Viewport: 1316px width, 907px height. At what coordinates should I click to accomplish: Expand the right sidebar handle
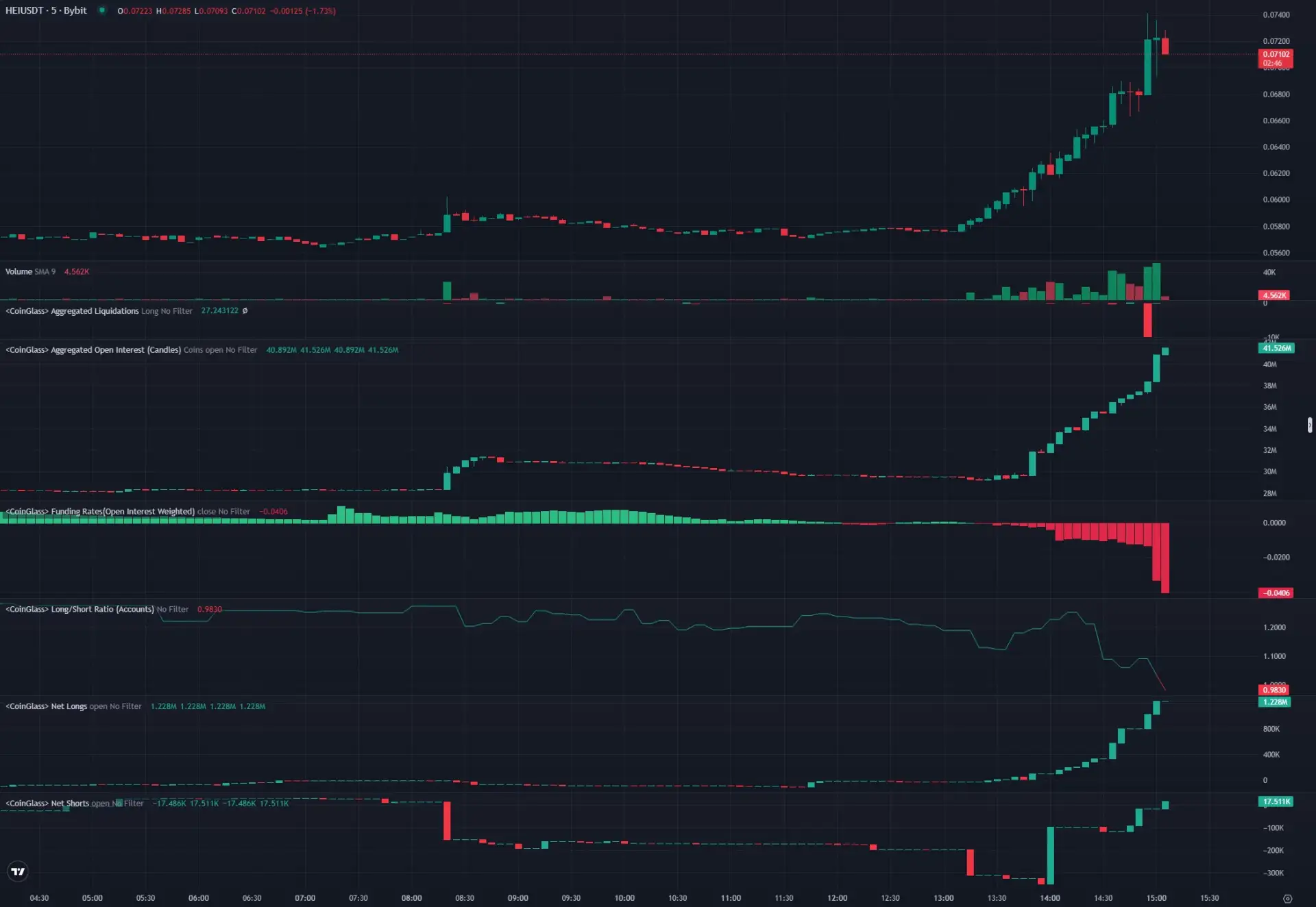click(1310, 425)
